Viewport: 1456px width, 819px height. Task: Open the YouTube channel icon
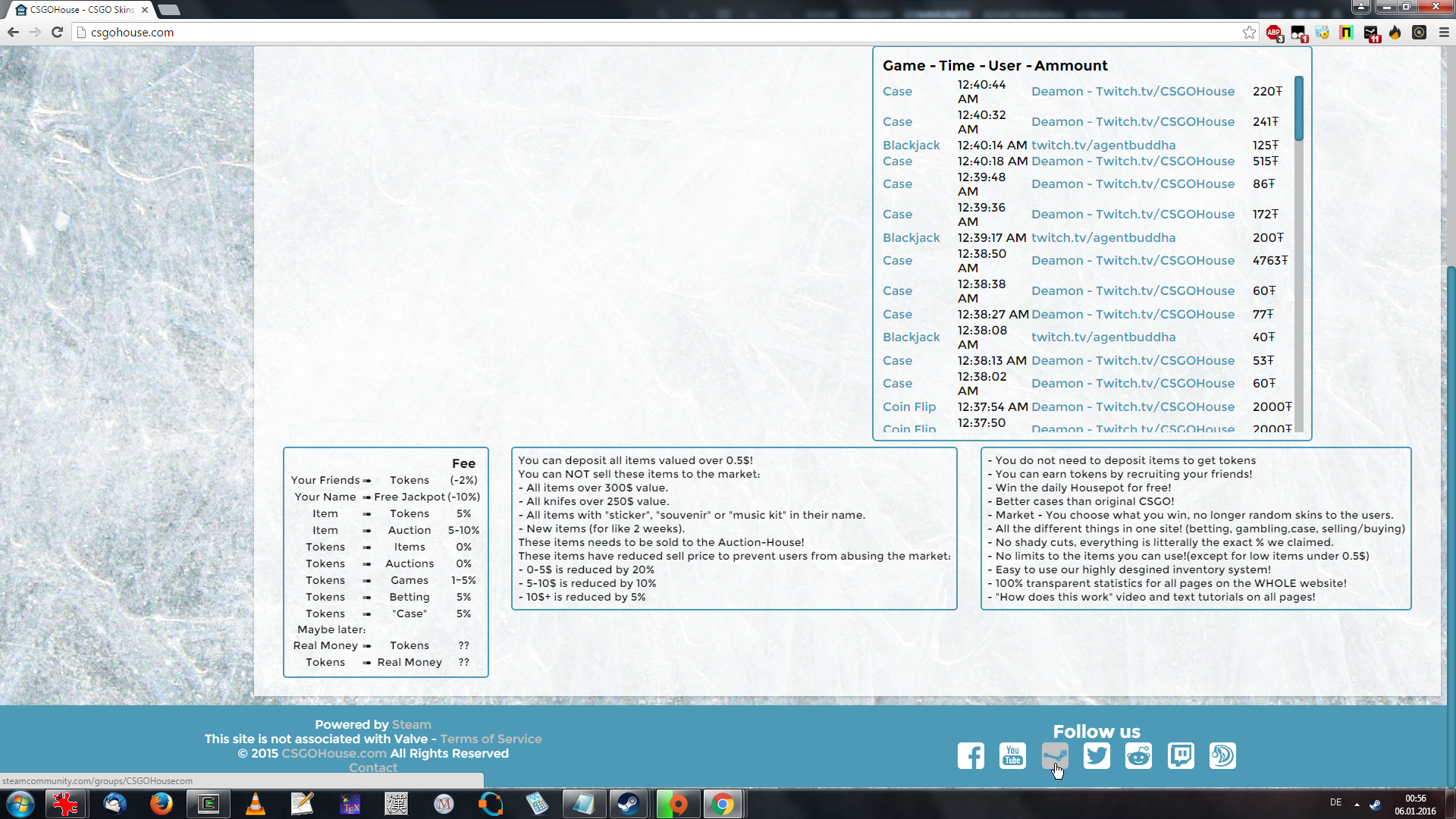[x=1012, y=755]
